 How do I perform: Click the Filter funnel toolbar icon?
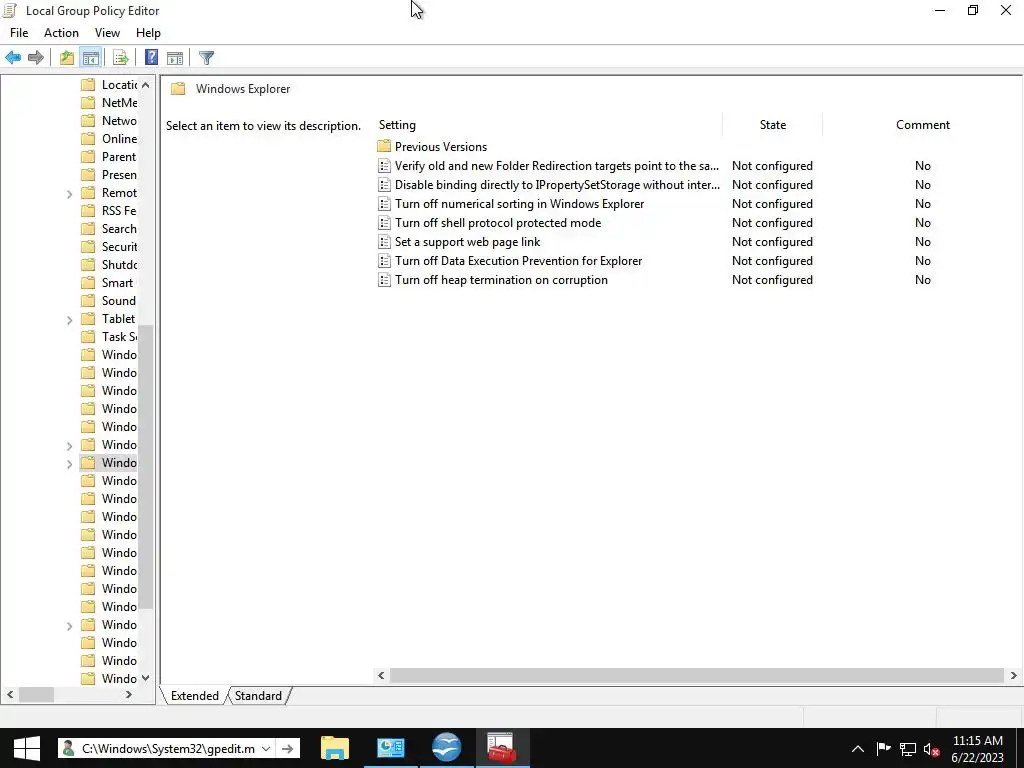point(206,58)
